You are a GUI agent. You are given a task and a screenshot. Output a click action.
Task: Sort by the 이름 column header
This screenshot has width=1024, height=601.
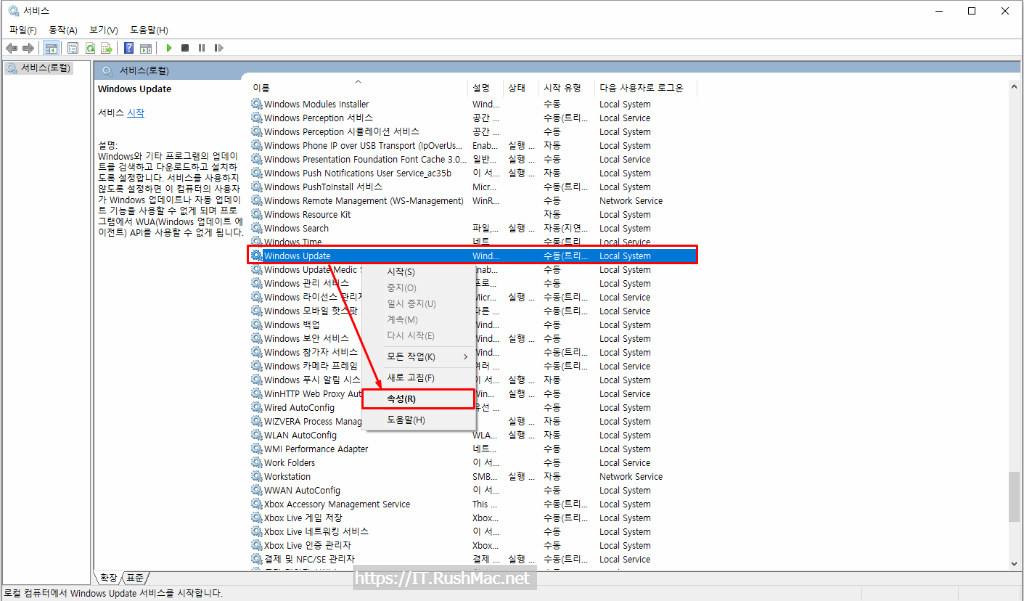(x=358, y=88)
